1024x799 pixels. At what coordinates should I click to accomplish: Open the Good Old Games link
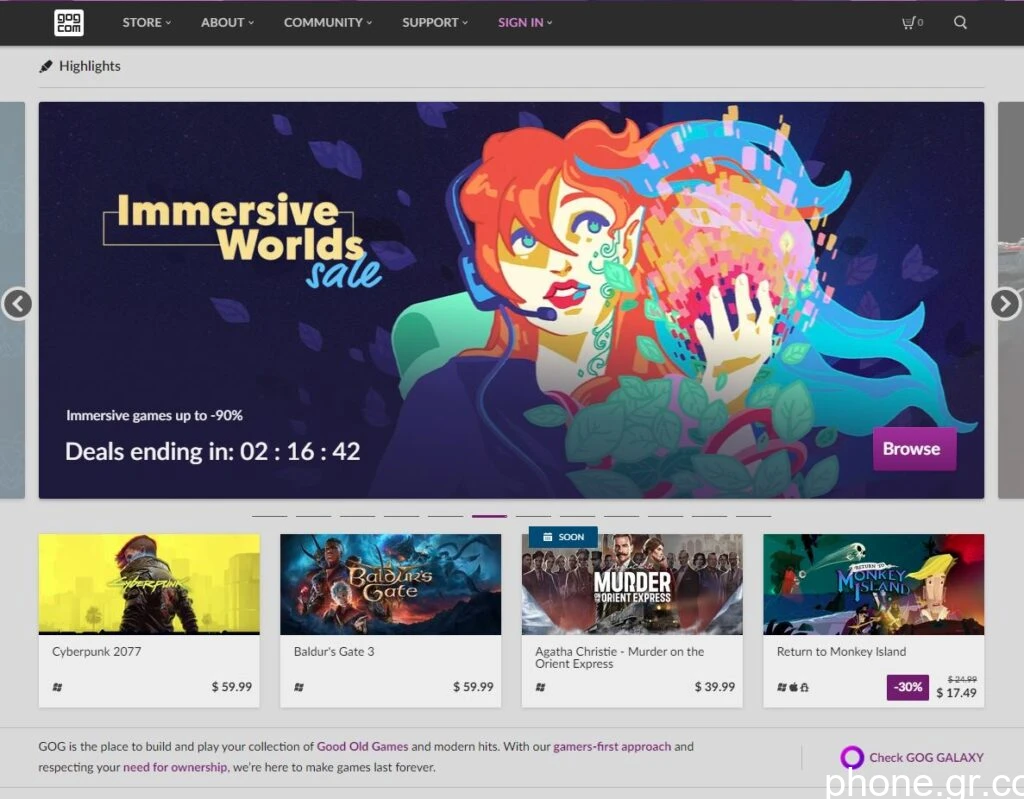click(x=362, y=746)
